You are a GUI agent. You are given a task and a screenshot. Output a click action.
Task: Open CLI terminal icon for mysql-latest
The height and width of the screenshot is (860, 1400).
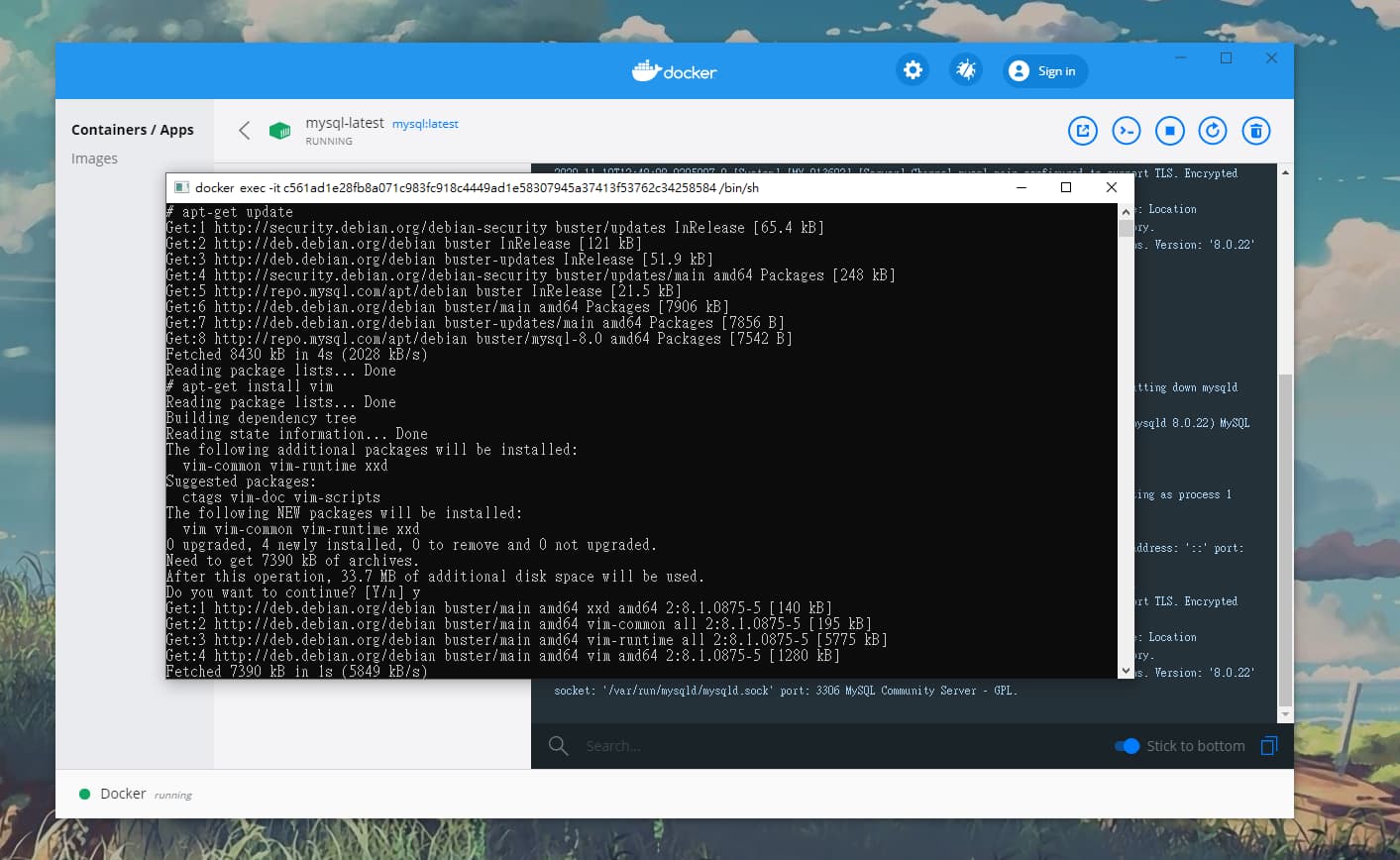pyautogui.click(x=1127, y=131)
